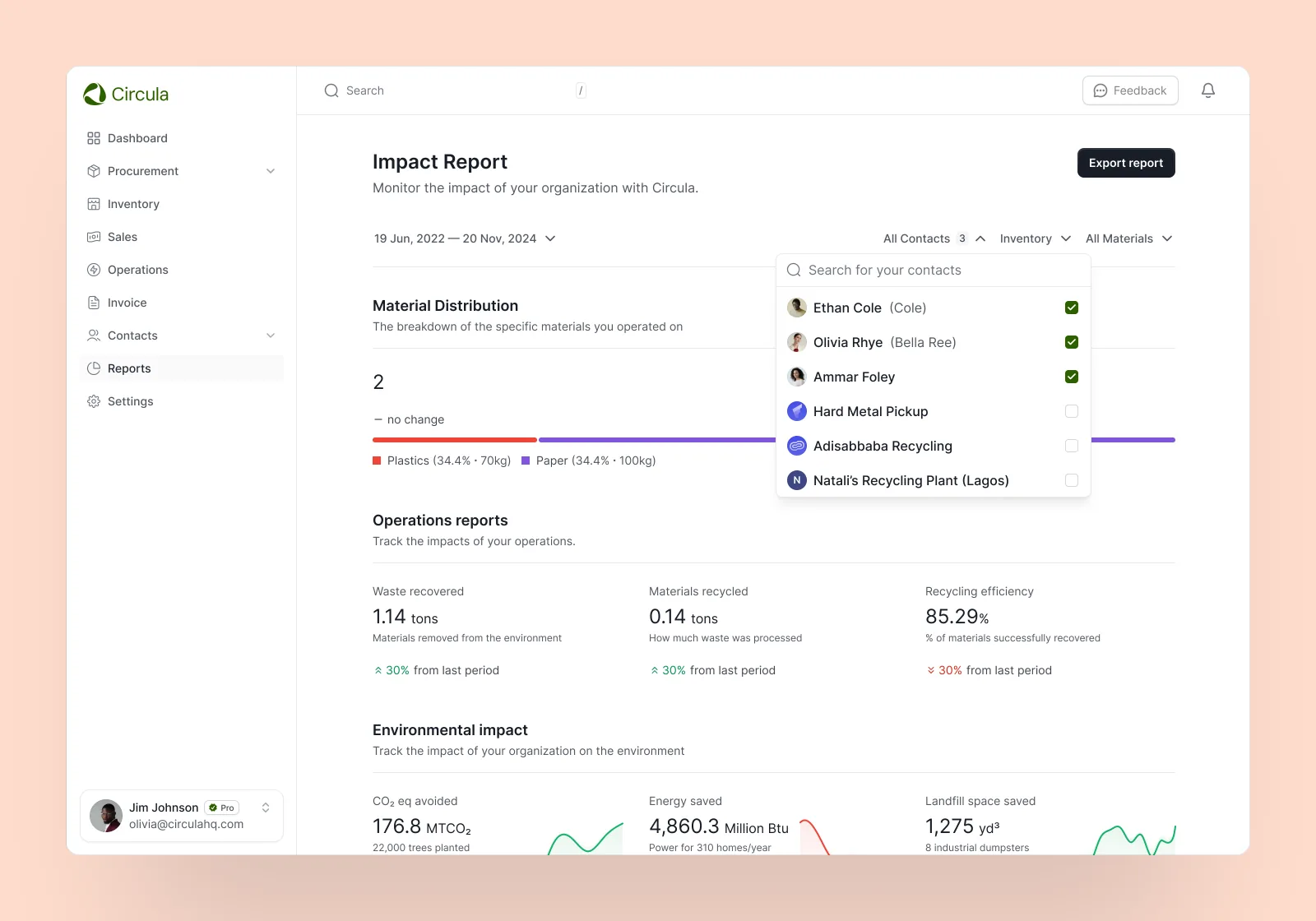
Task: Click the Contacts people icon
Action: click(x=94, y=336)
